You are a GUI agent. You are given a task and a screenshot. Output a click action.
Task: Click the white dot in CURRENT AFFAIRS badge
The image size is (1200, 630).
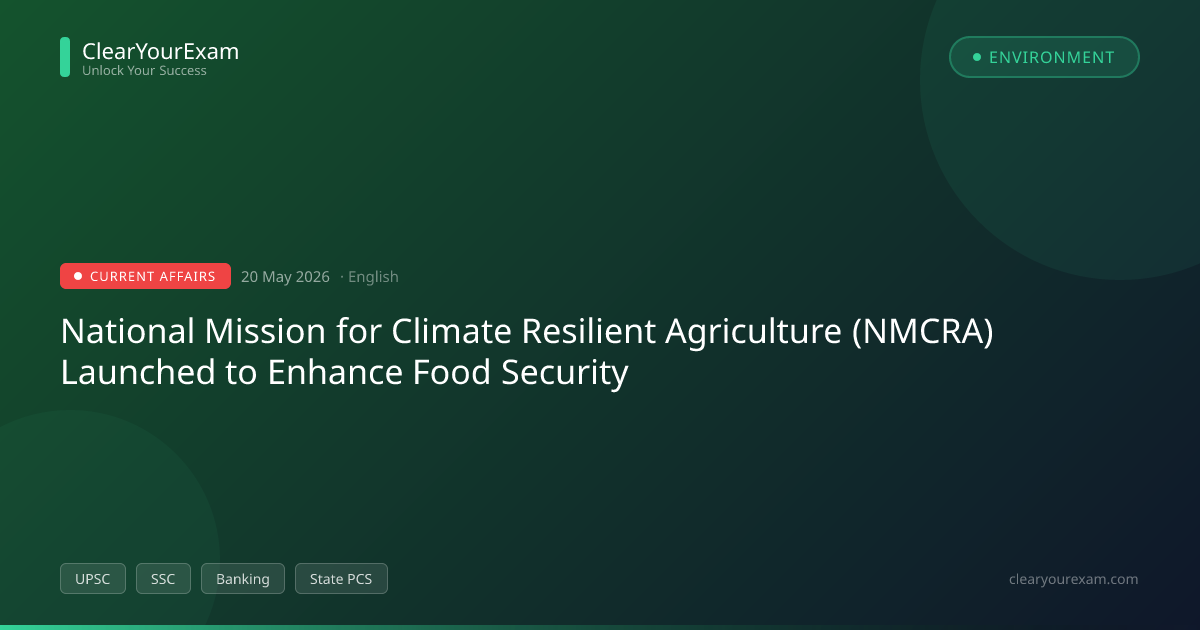point(78,276)
